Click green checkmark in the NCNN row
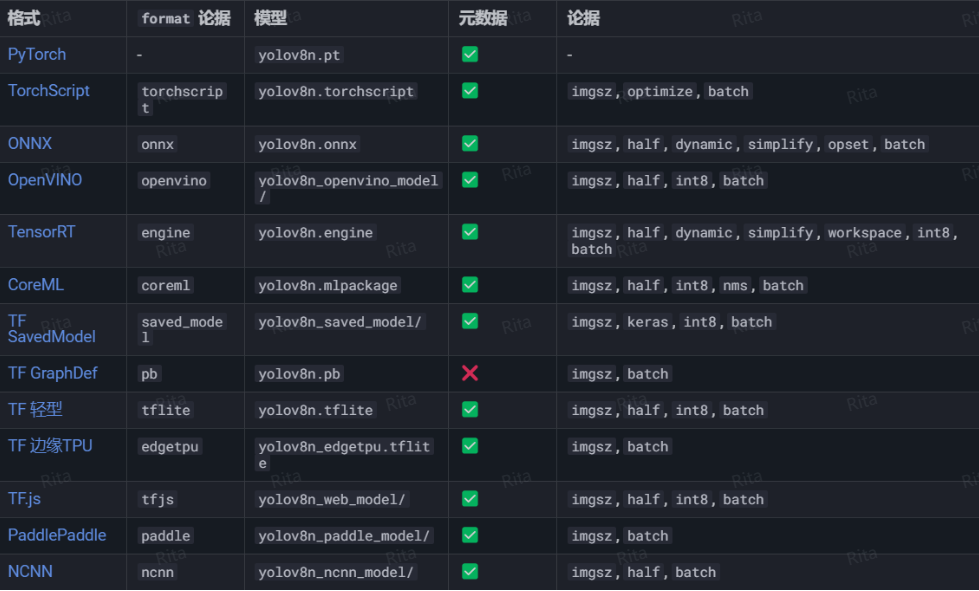 pyautogui.click(x=470, y=571)
